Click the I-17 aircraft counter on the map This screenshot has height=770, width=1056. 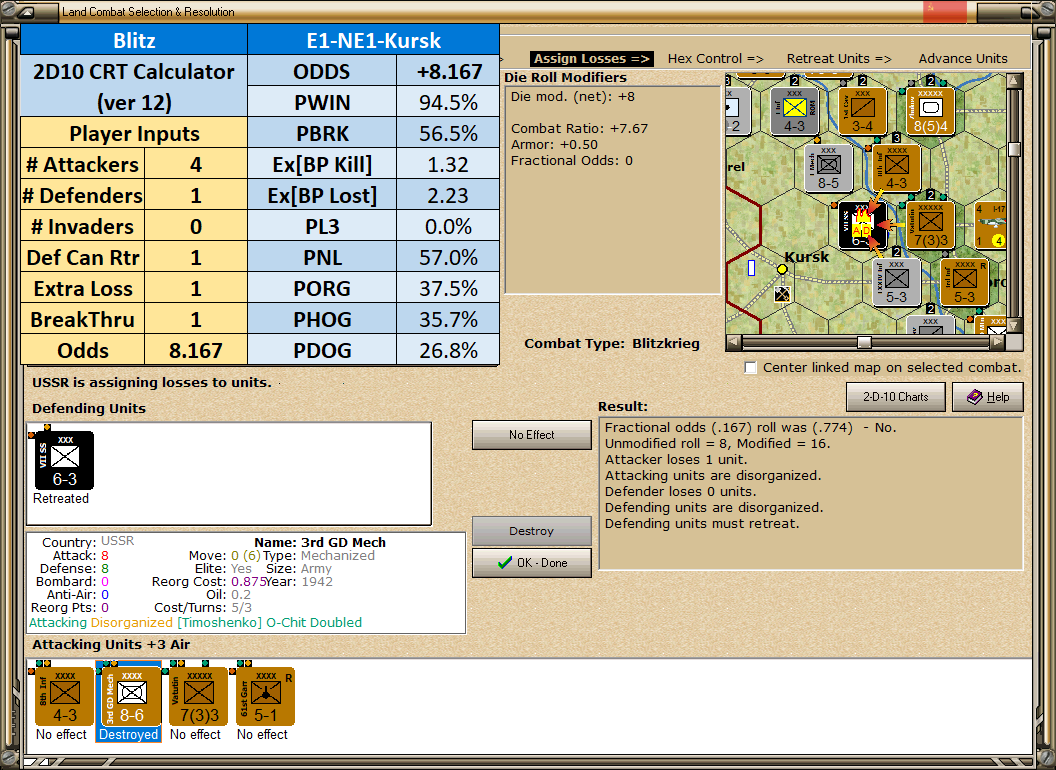[991, 225]
